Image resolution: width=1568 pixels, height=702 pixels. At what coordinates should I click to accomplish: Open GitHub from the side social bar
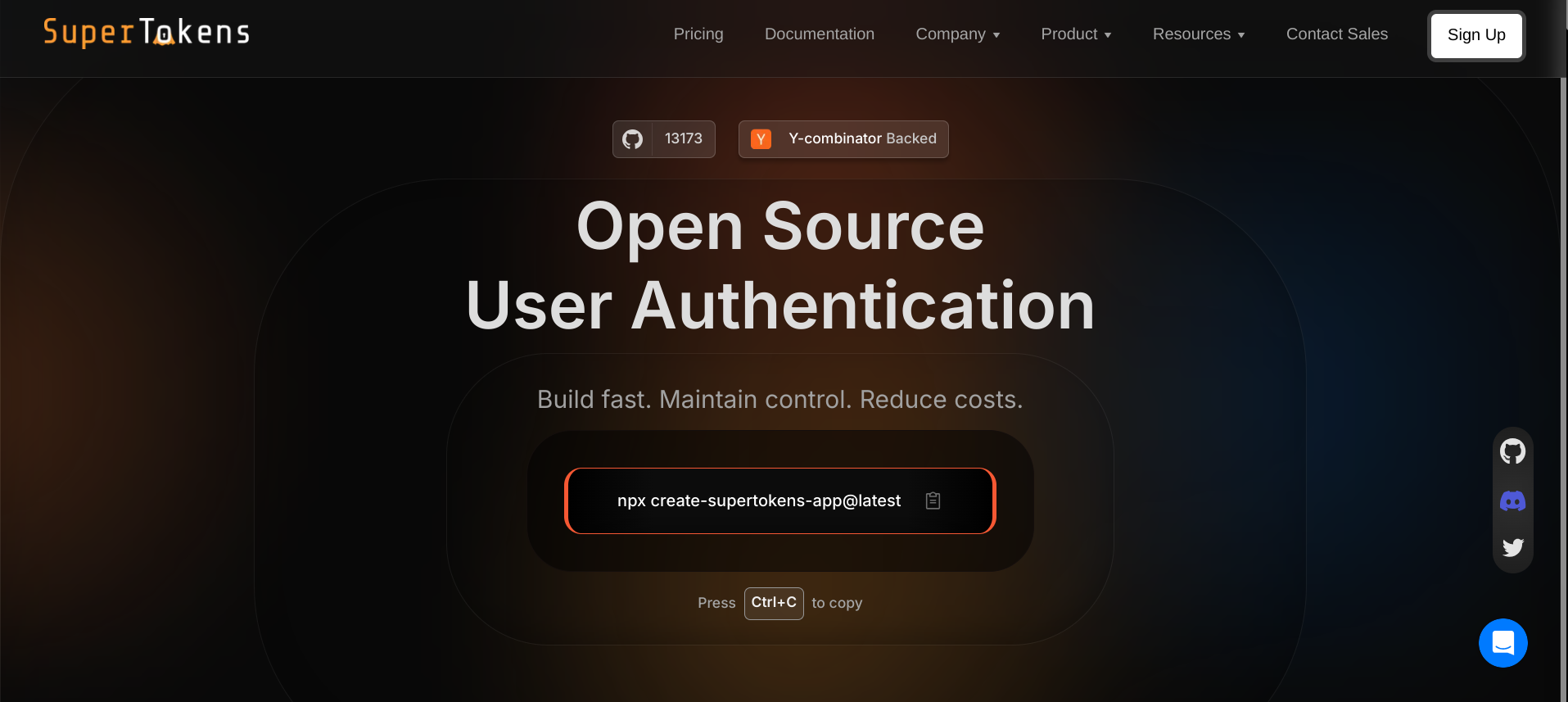click(x=1512, y=451)
